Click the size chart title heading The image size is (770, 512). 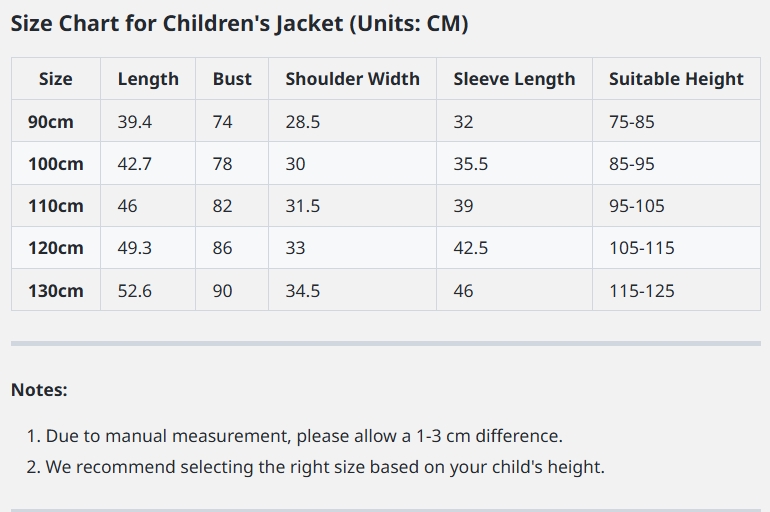pyautogui.click(x=239, y=24)
